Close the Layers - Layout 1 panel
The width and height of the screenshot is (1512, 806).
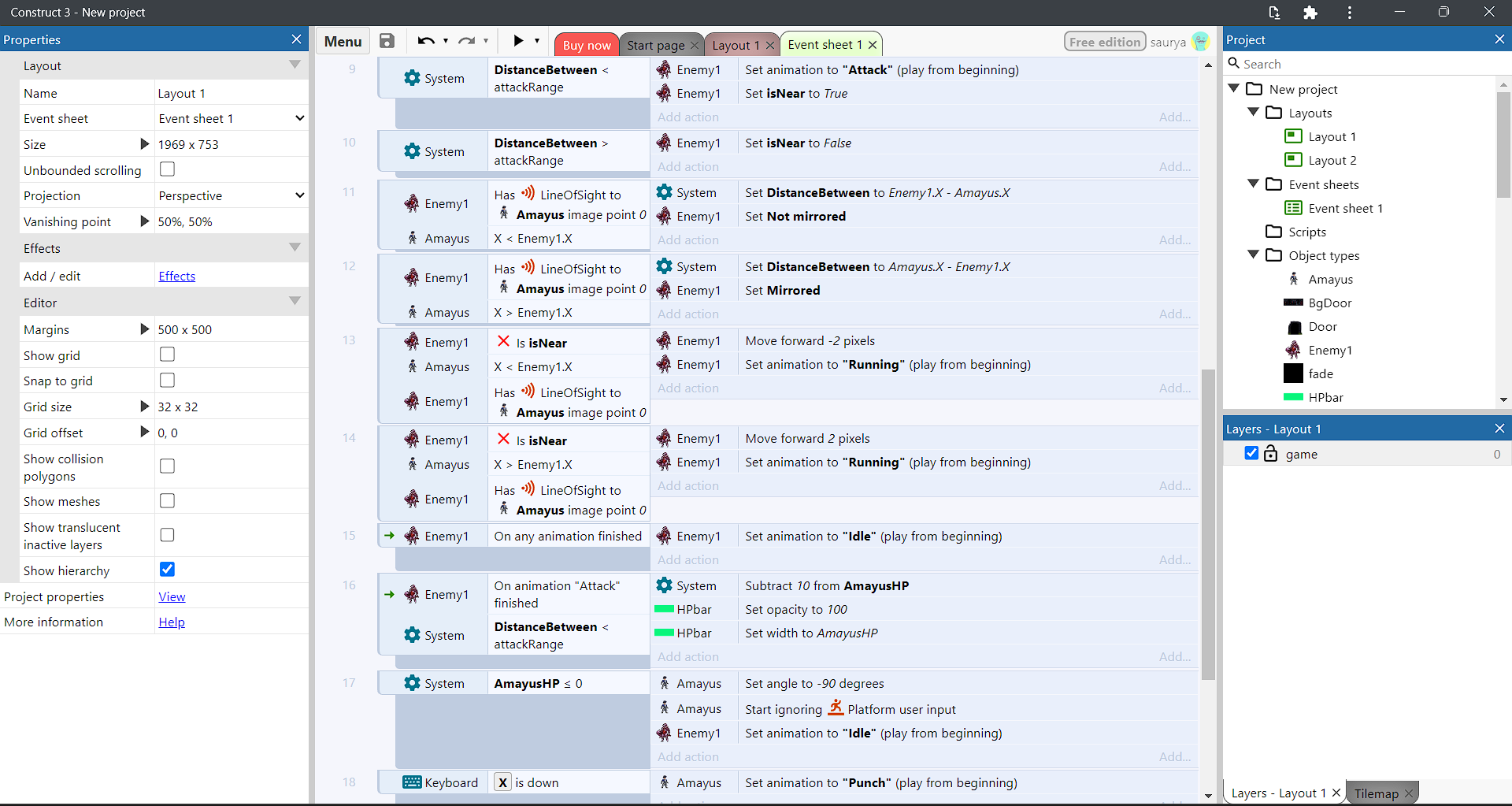point(1499,429)
